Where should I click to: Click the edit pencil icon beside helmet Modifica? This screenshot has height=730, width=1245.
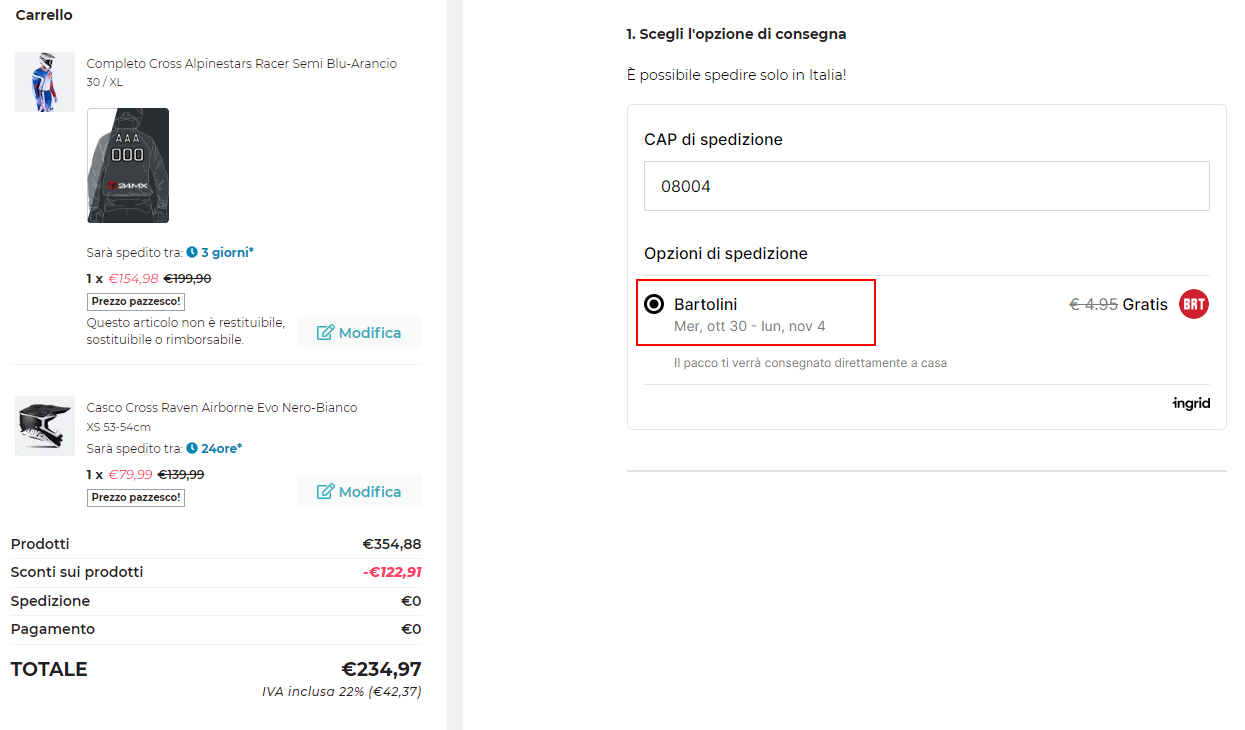325,491
